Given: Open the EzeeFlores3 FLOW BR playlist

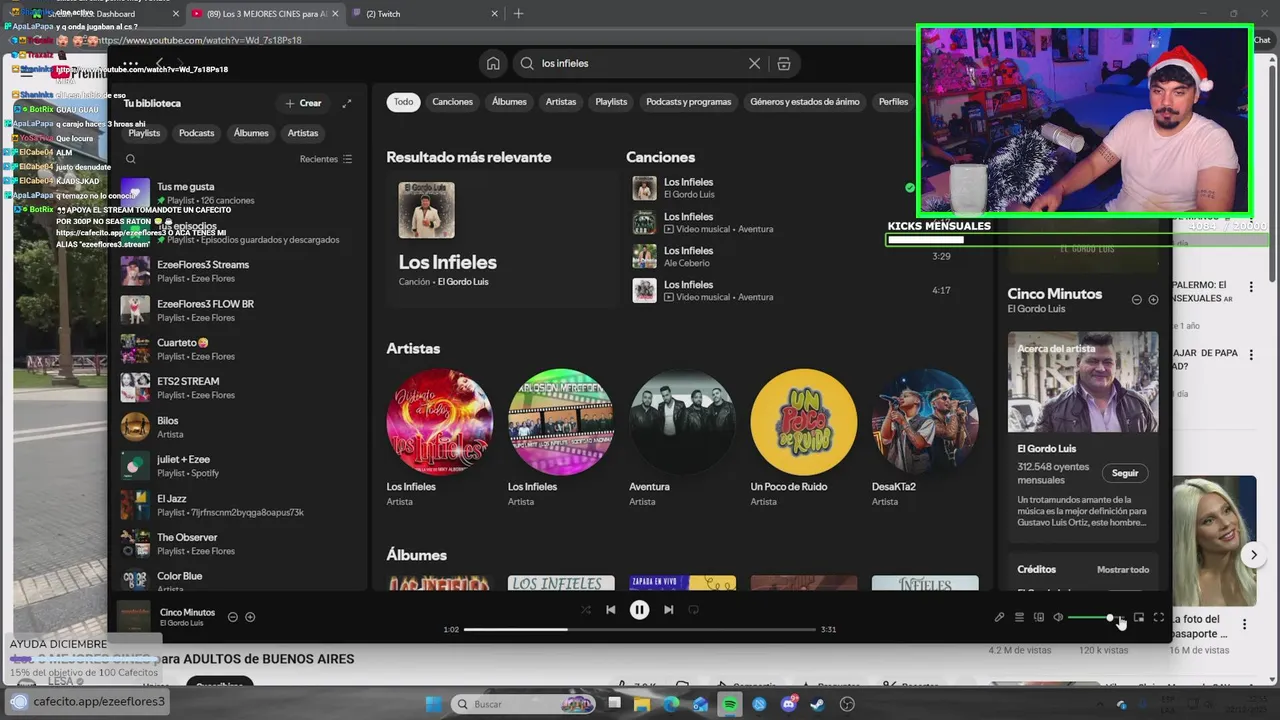Looking at the screenshot, I should (x=238, y=310).
